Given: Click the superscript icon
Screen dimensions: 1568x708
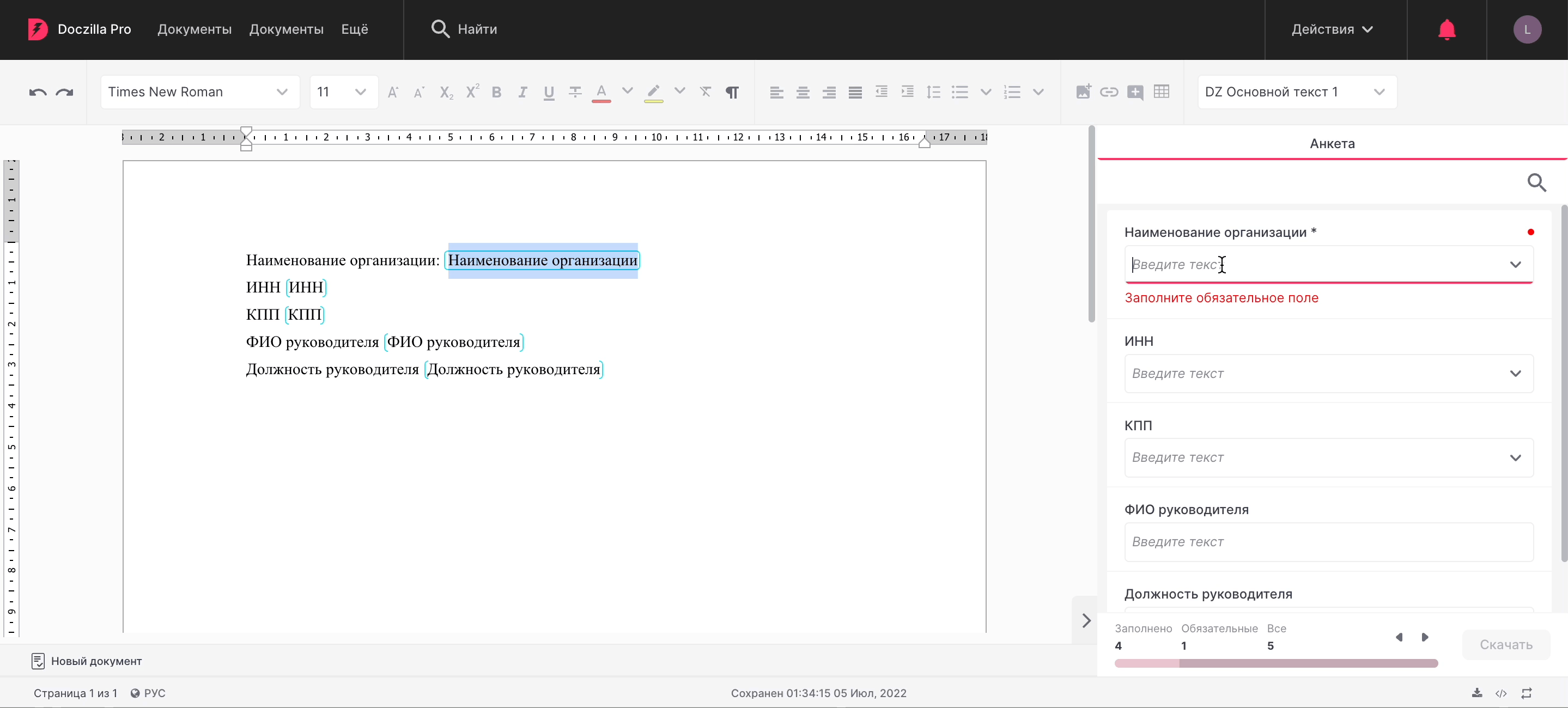Looking at the screenshot, I should tap(472, 92).
